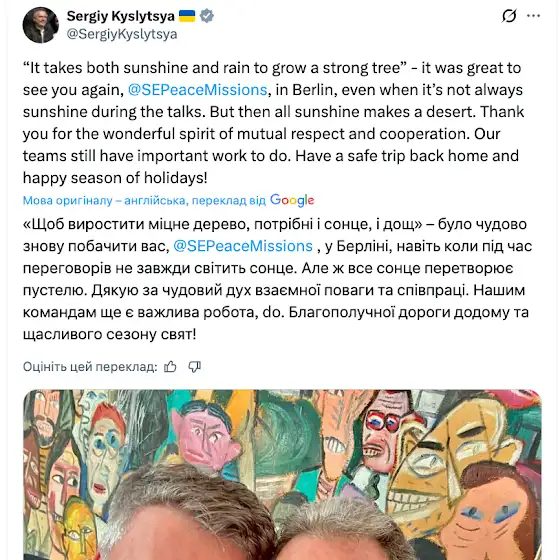The height and width of the screenshot is (560, 560).
Task: Open Sergiy Kyslytsya's profile avatar
Action: click(41, 25)
